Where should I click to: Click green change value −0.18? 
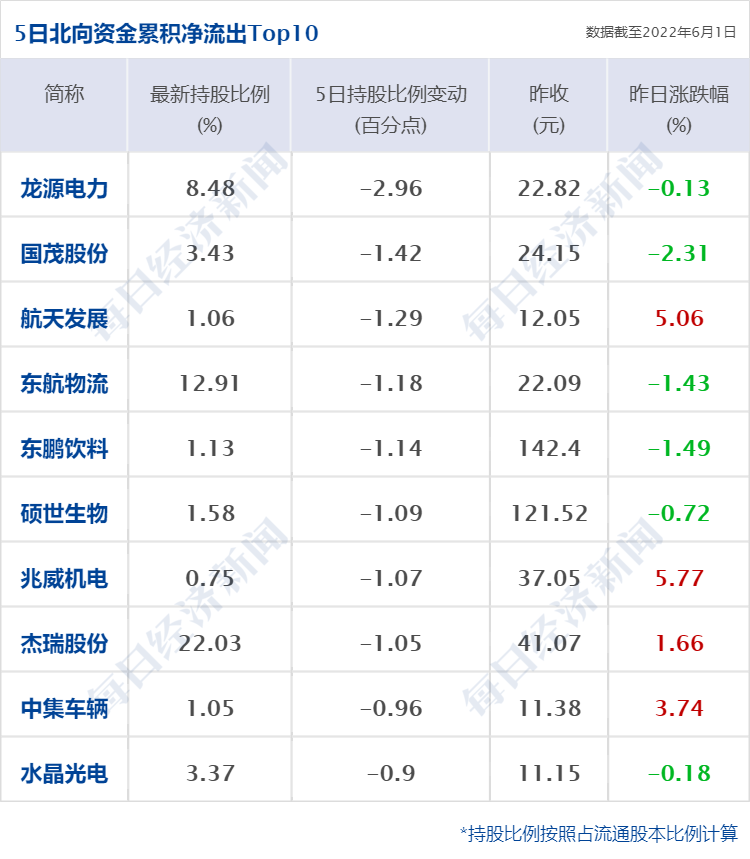[679, 773]
